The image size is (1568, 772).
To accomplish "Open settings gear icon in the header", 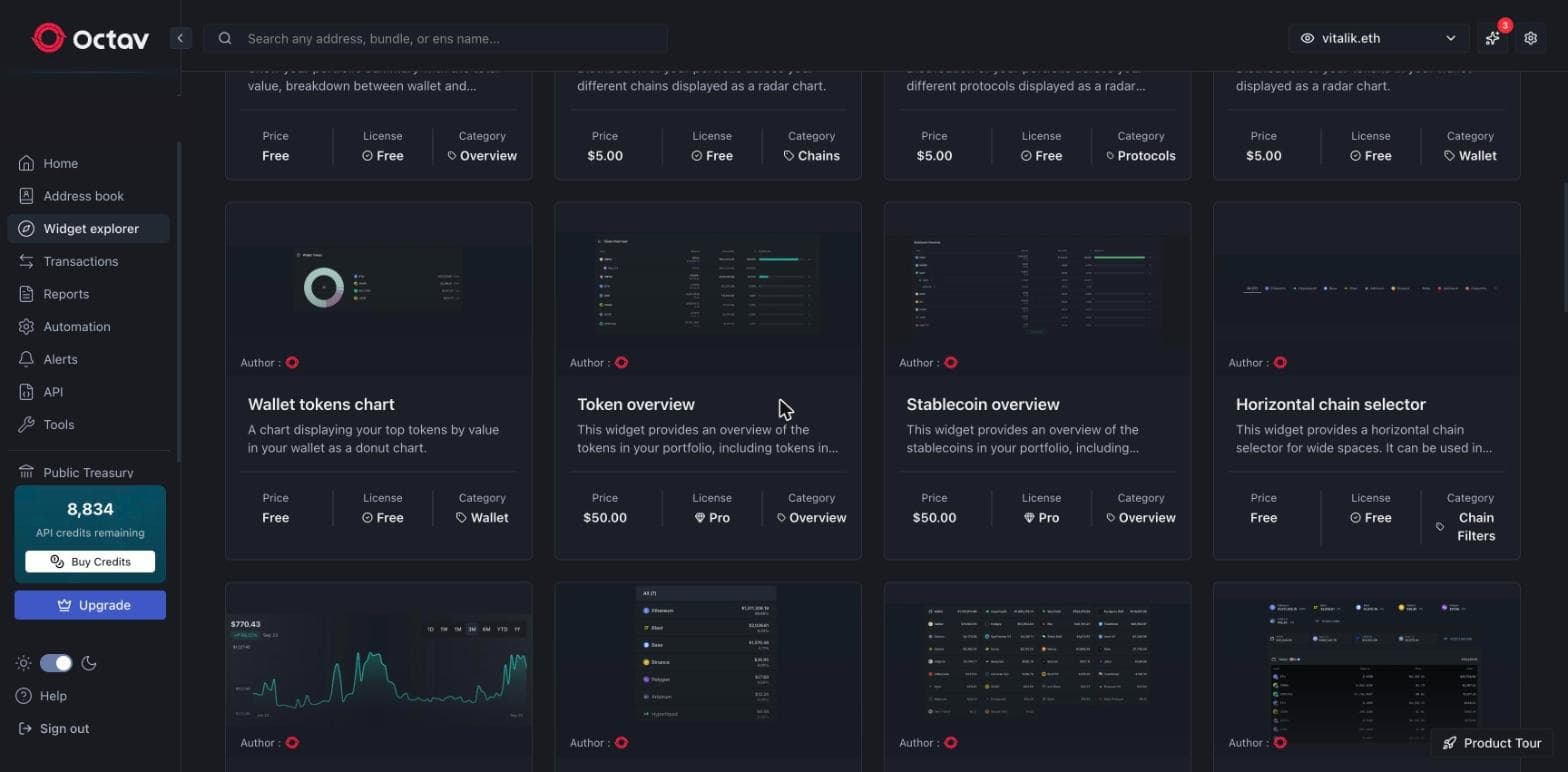I will 1531,38.
